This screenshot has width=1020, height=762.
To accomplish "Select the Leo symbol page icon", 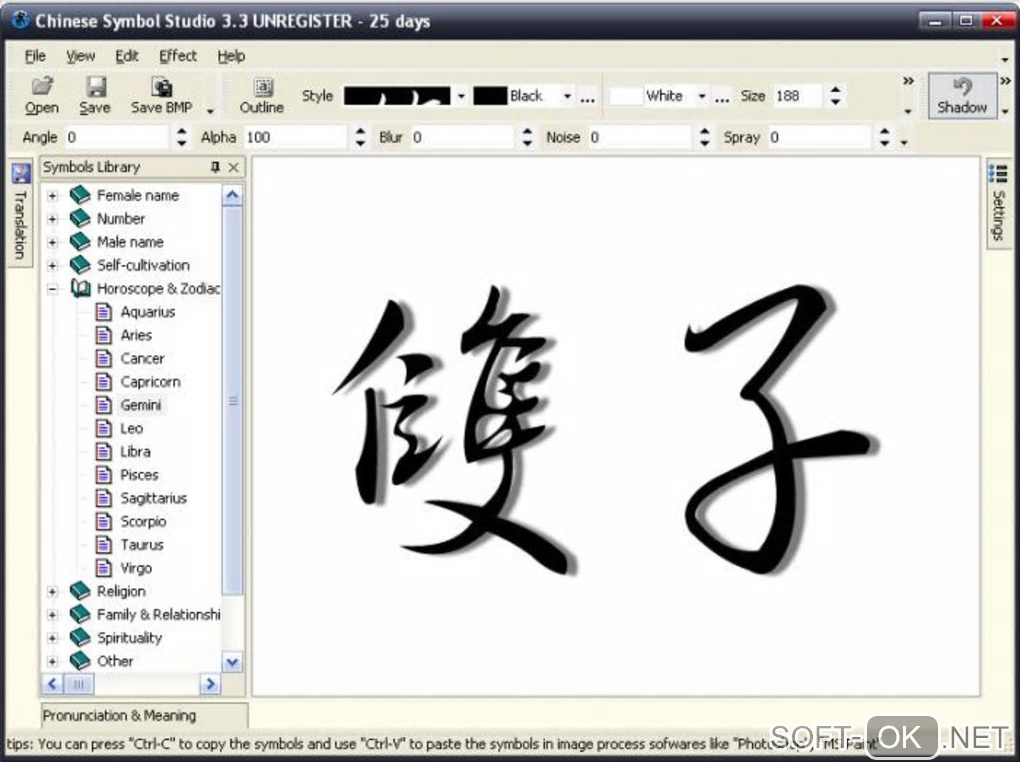I will (x=103, y=428).
